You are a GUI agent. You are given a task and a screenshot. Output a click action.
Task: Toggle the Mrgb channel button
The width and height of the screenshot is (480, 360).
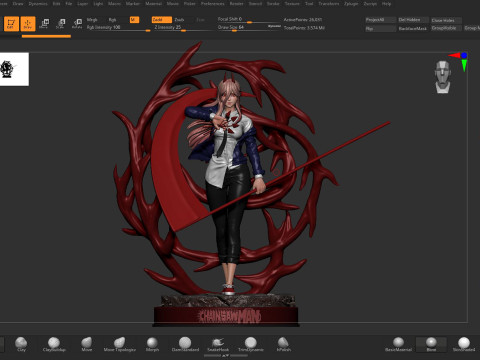(x=92, y=20)
